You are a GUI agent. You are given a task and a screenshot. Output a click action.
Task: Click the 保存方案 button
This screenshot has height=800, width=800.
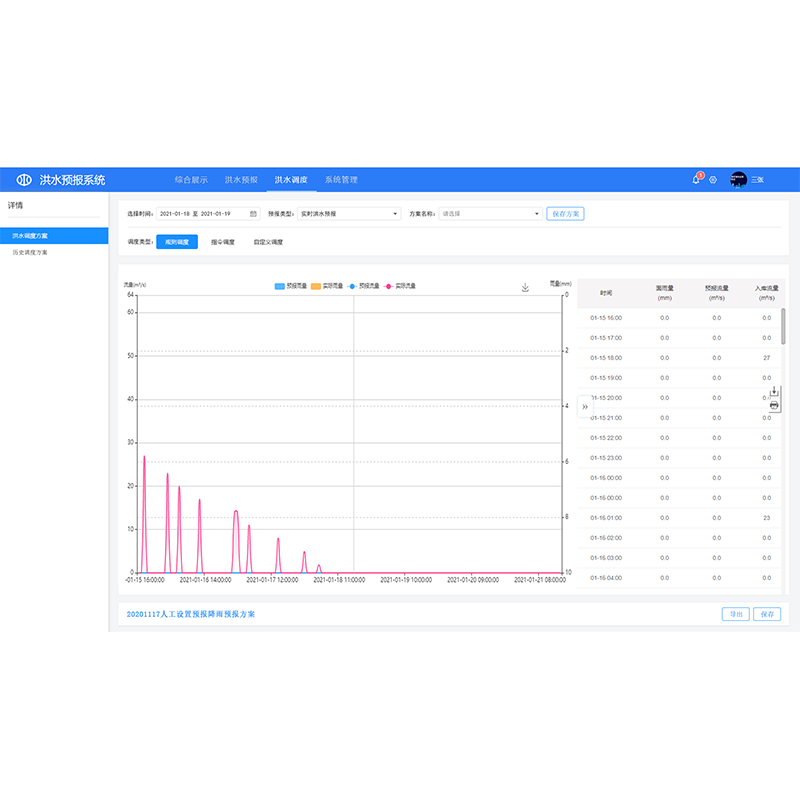pyautogui.click(x=566, y=213)
